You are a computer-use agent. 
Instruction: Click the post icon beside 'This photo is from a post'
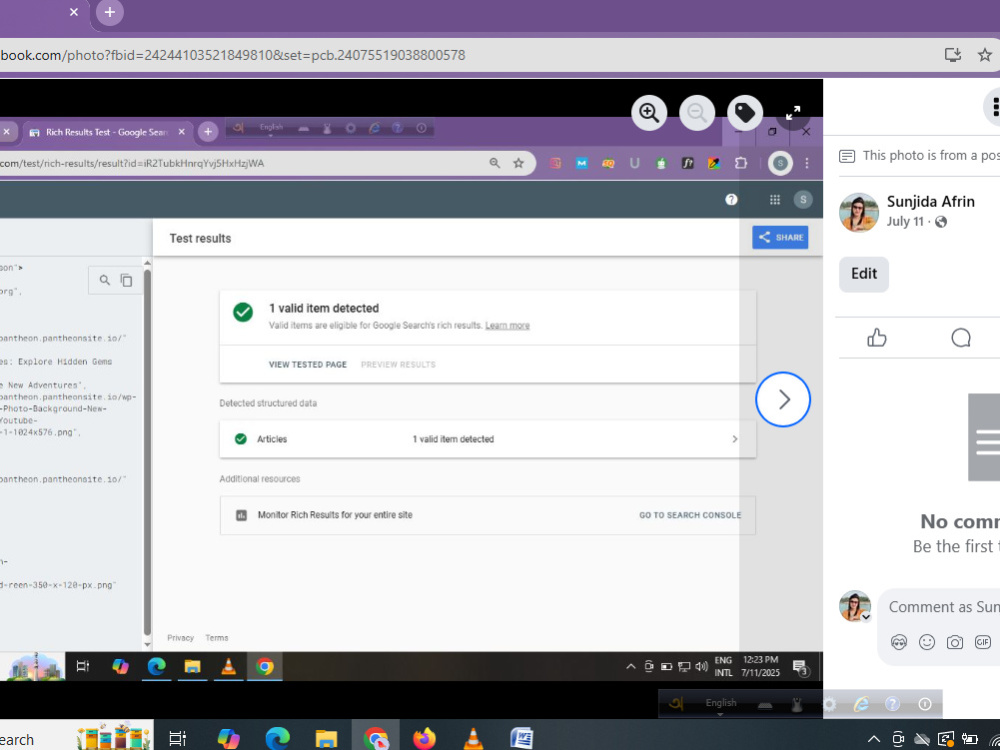point(846,156)
